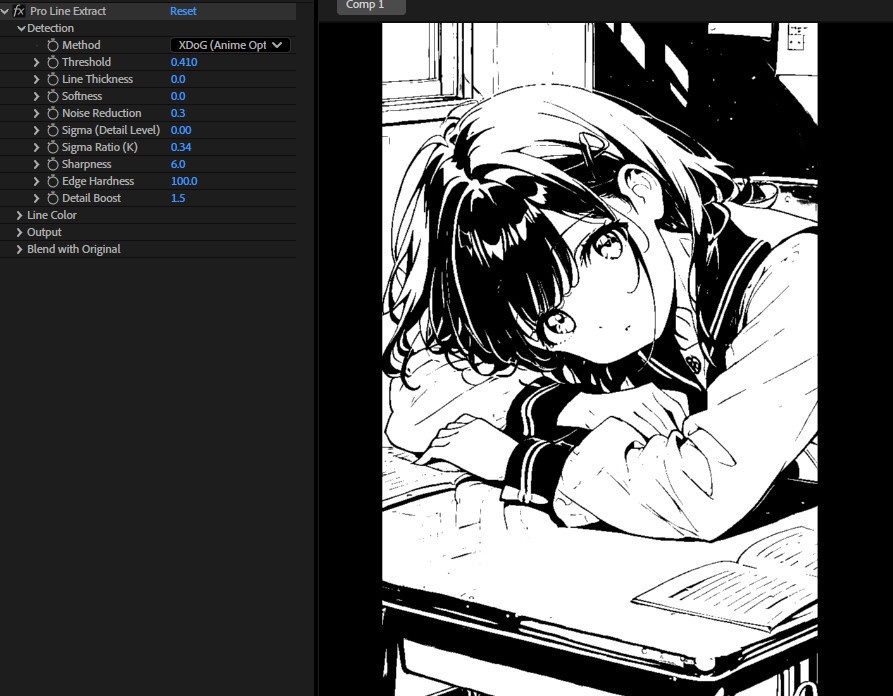Screen dimensions: 893x696
Task: Switch to the Comp 1 tab
Action: tap(371, 6)
